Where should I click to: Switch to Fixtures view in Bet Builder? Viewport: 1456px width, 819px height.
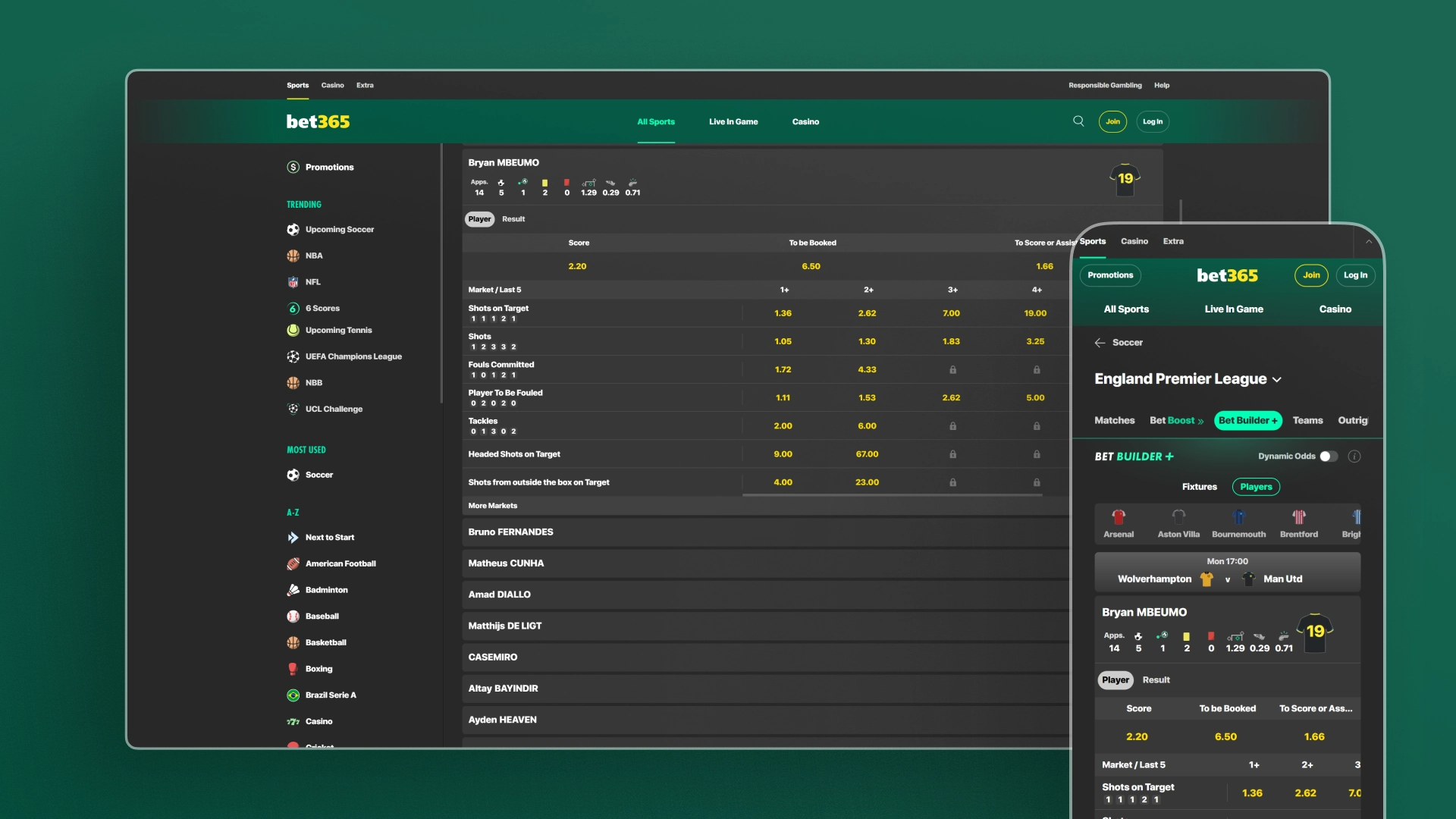point(1199,487)
